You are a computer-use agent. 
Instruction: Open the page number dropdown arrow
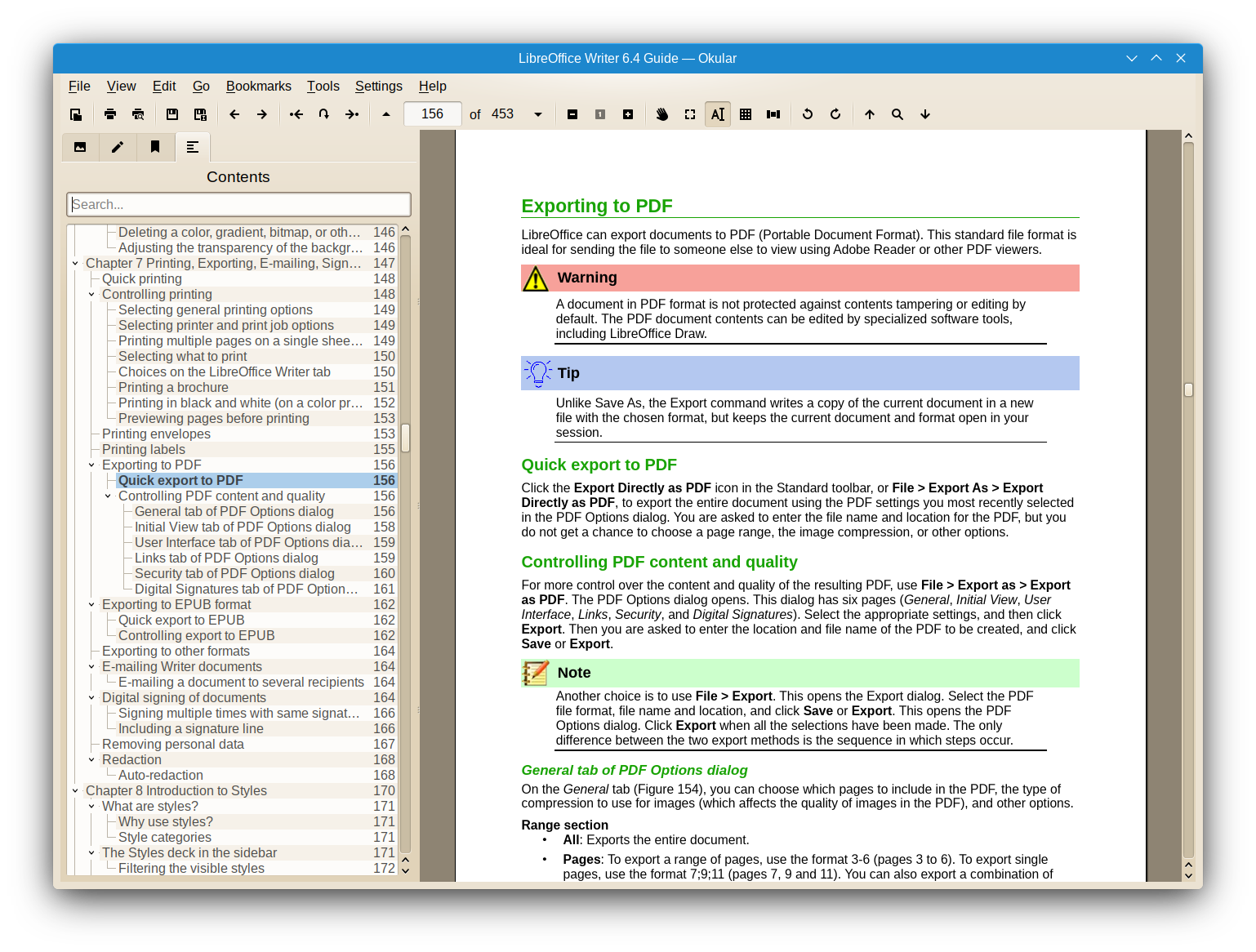point(538,114)
